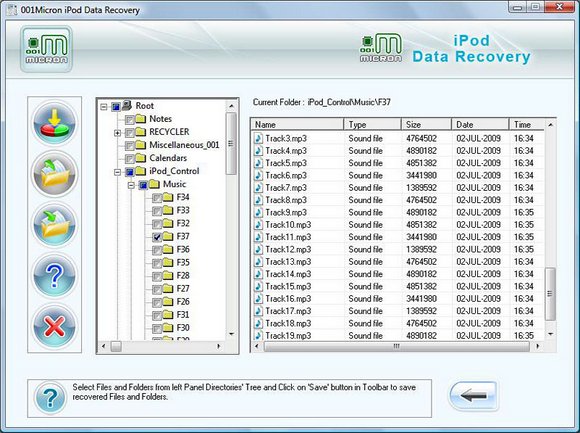Expand the RECYCLER tree node
This screenshot has height=433, width=580.
click(117, 133)
